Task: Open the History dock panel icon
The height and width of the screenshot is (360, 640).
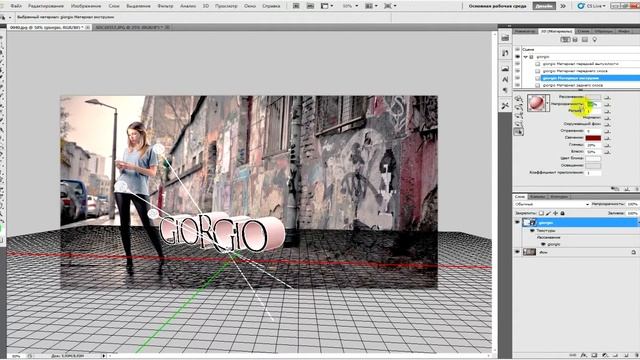Action: point(505,53)
